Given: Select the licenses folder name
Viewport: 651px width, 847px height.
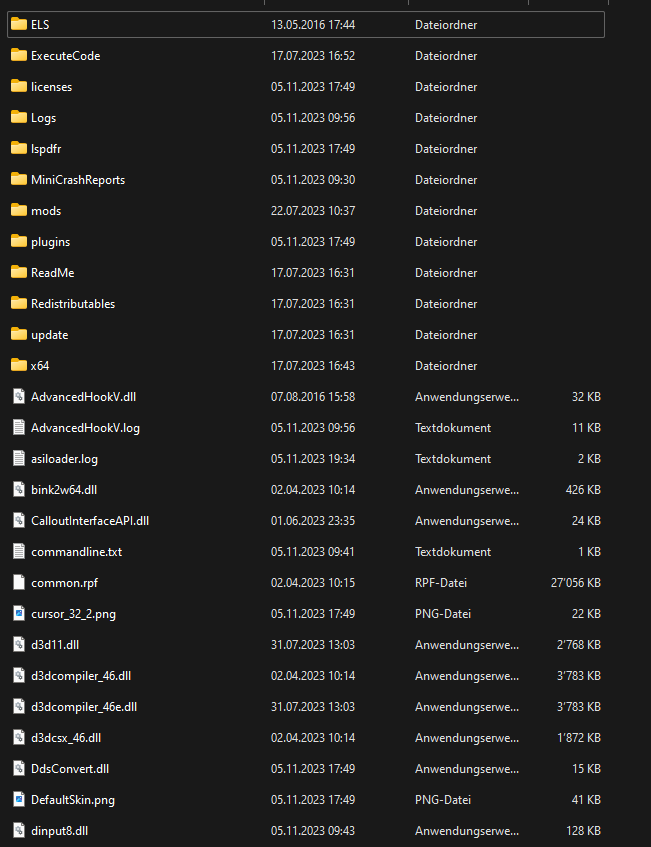Looking at the screenshot, I should click(51, 86).
